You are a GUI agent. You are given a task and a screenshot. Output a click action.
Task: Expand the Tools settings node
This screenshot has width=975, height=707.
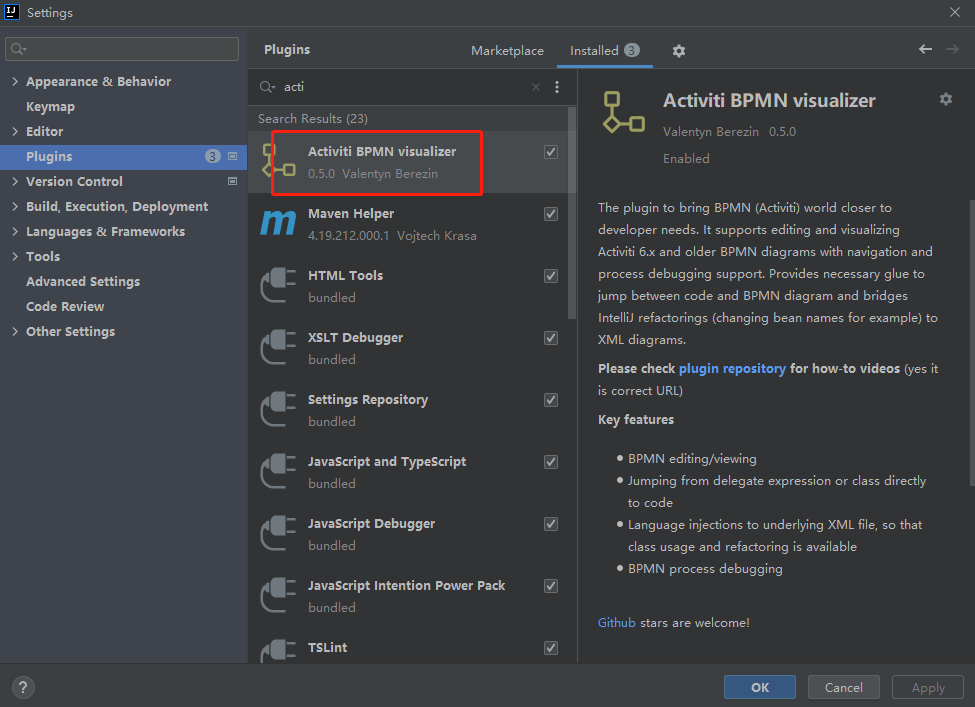pos(15,256)
